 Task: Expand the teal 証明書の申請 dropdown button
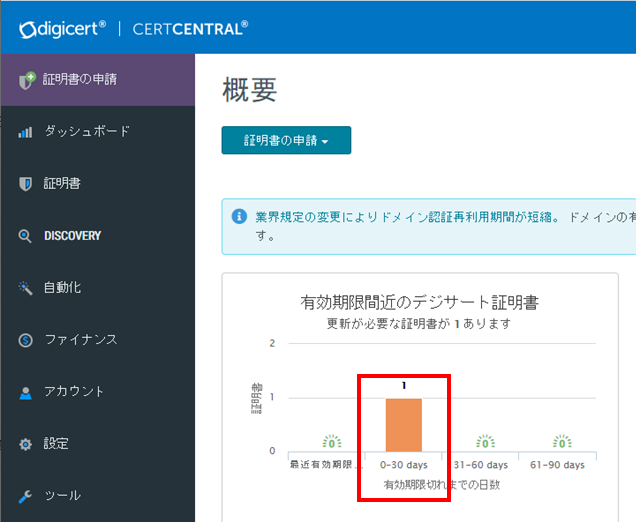[x=286, y=140]
